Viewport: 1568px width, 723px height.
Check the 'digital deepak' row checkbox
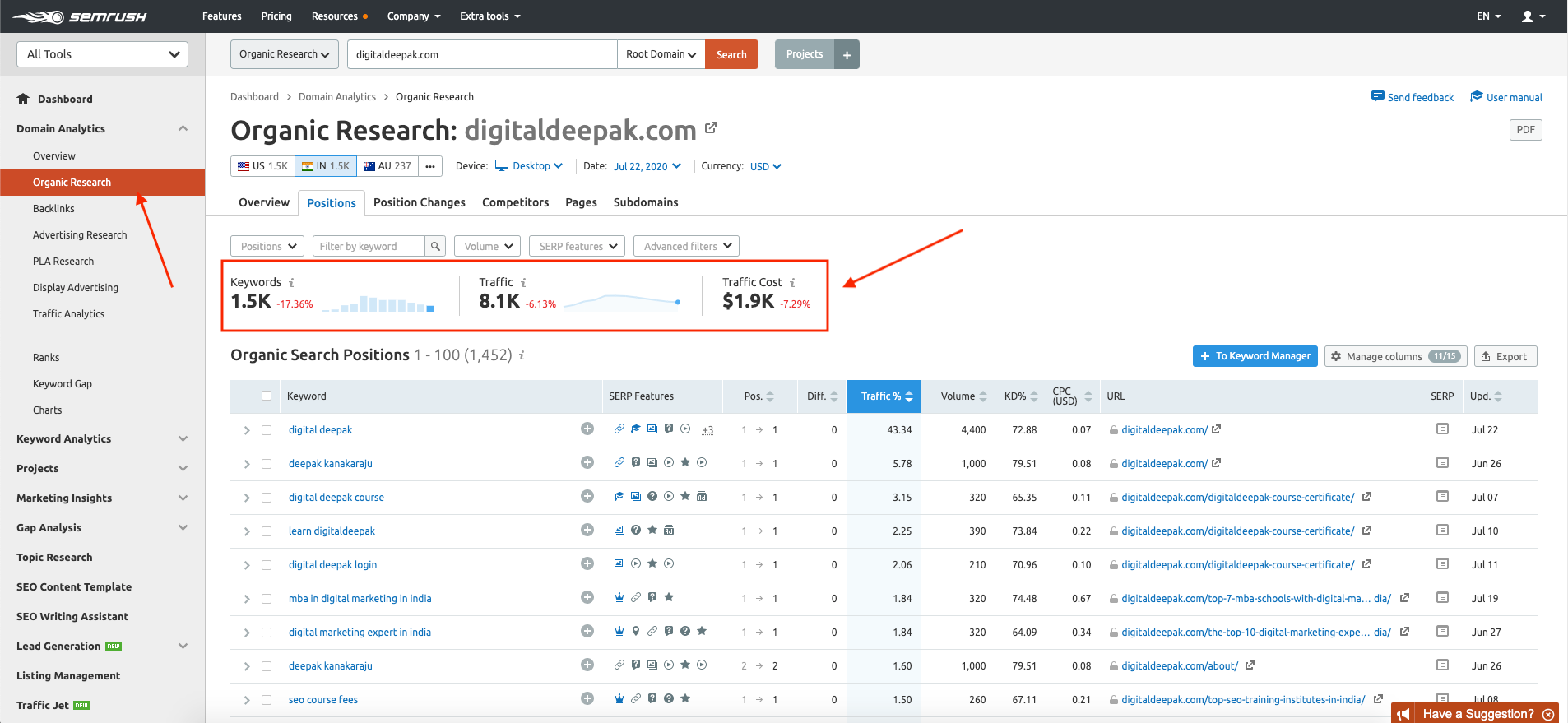(x=267, y=430)
